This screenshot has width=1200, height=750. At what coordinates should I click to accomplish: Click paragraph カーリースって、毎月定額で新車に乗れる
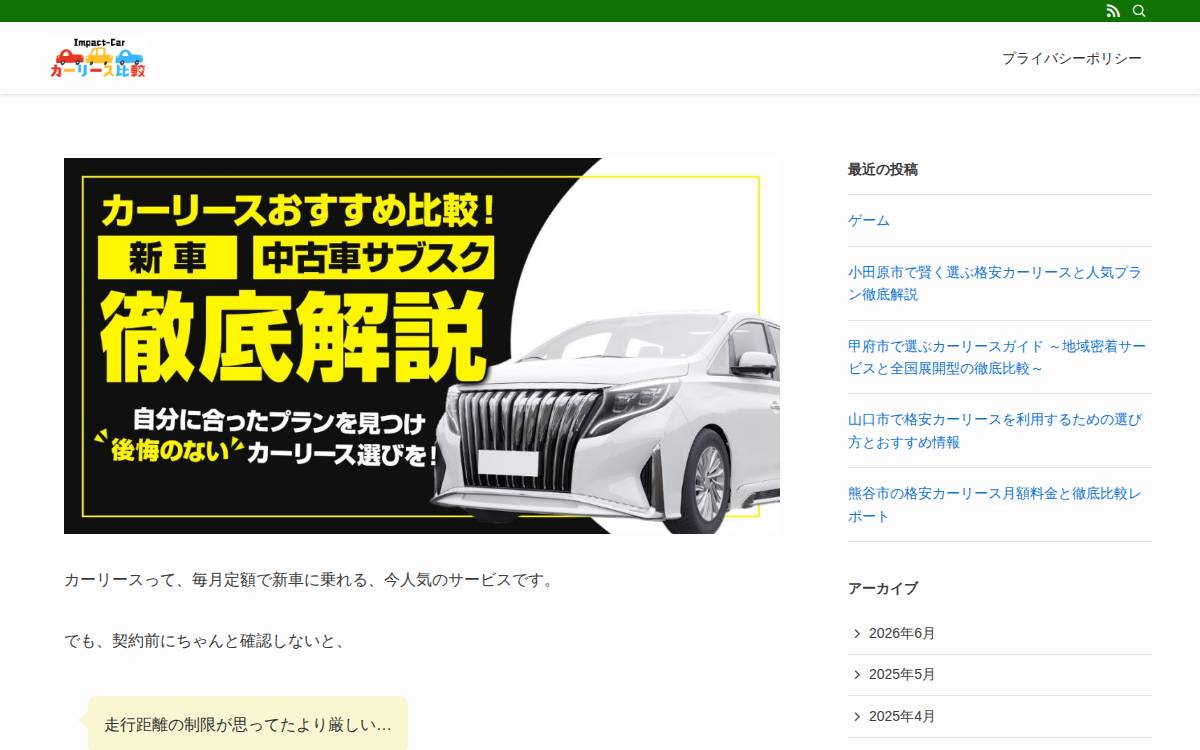[309, 580]
